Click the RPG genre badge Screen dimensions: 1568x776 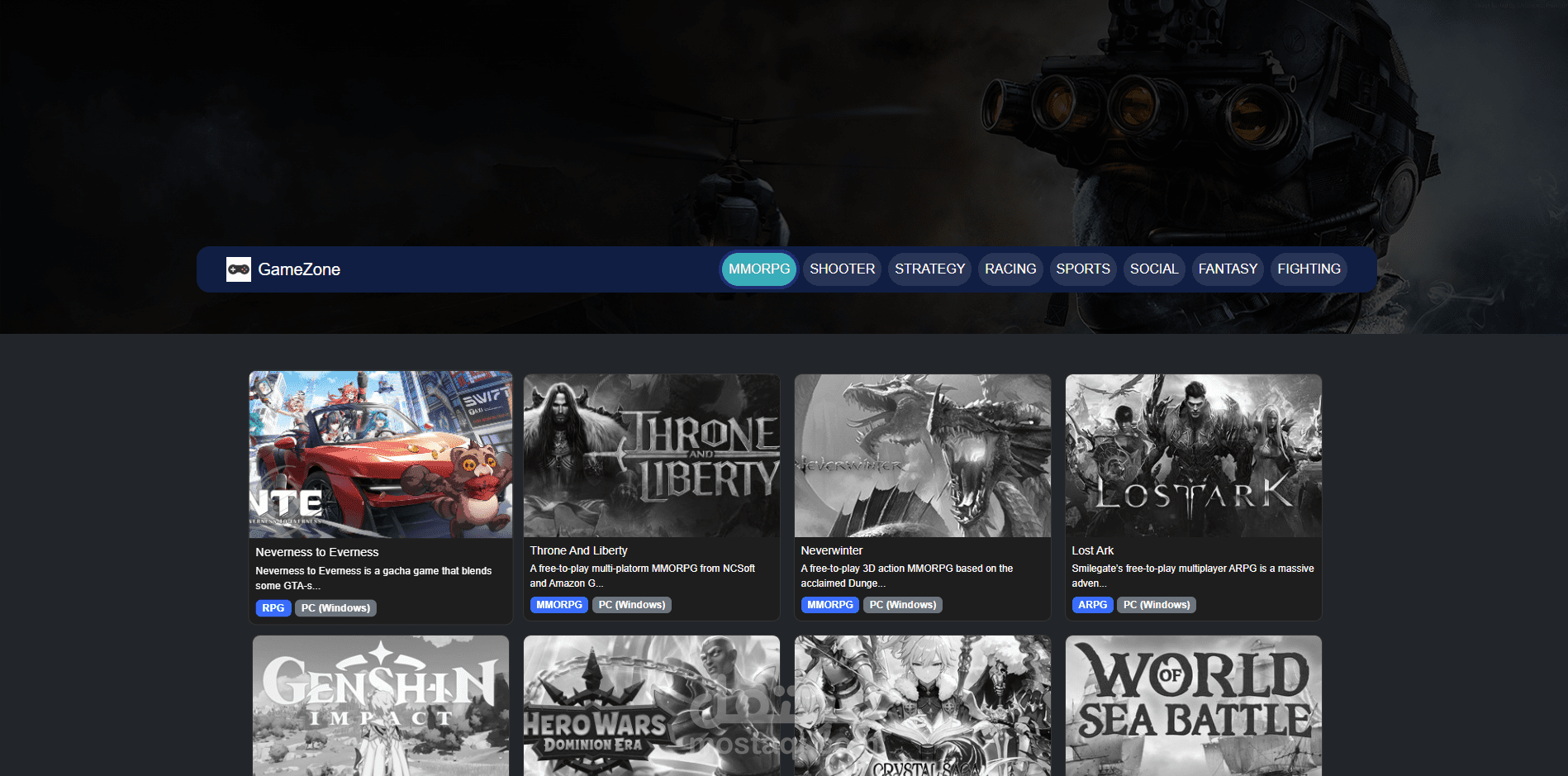(273, 608)
